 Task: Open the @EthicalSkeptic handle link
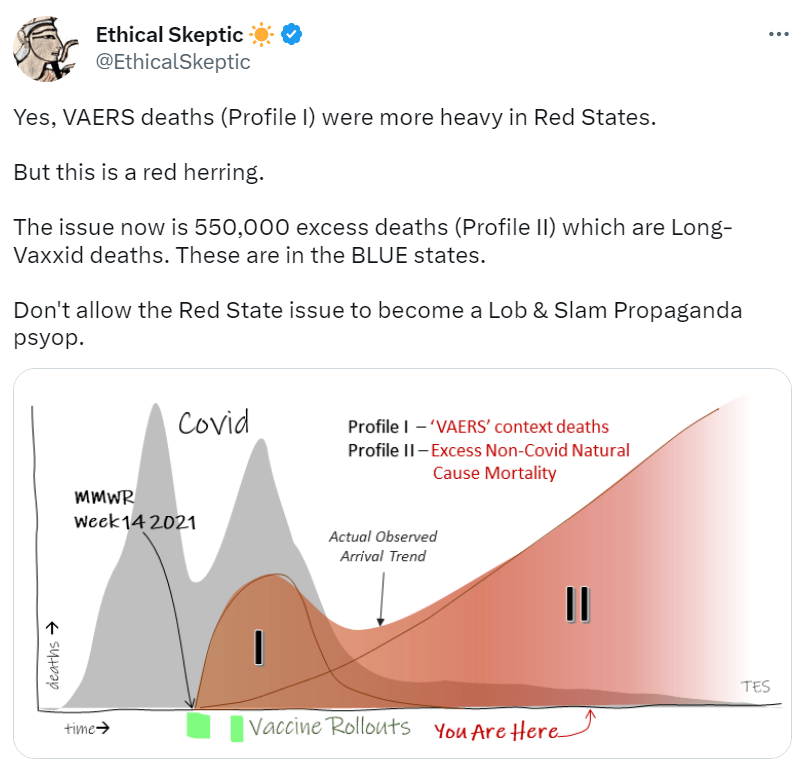[173, 62]
